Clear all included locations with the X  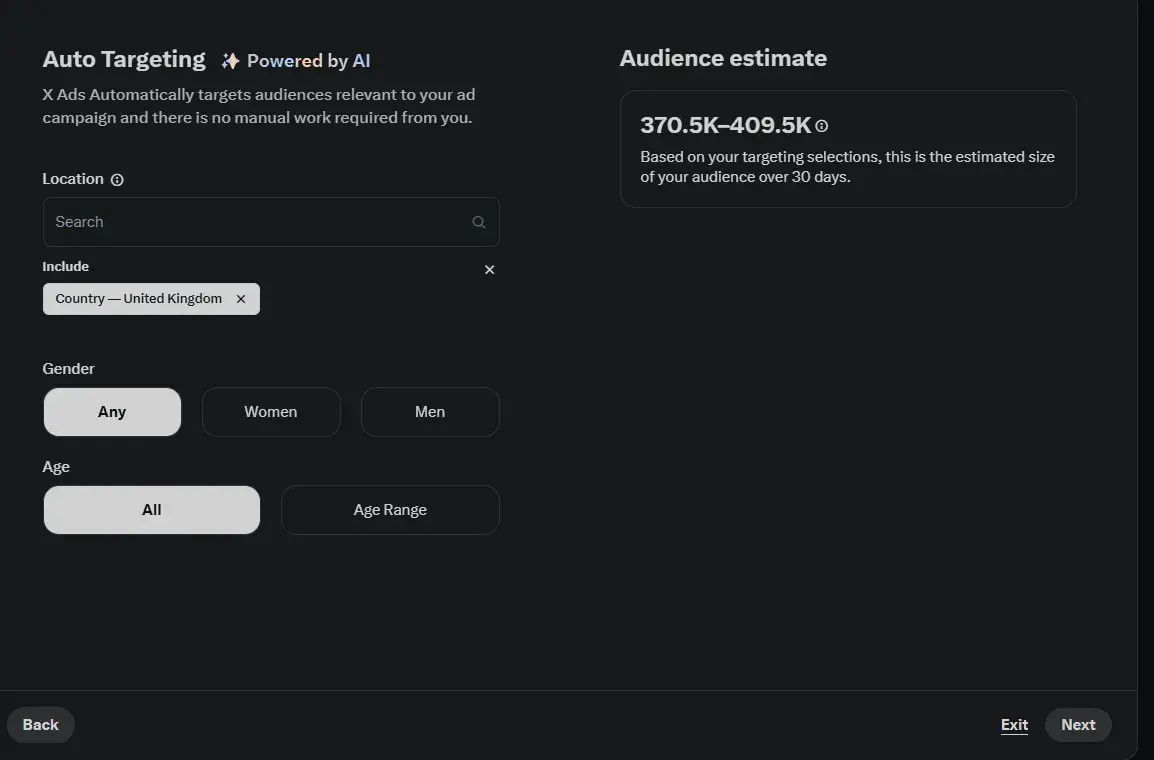(x=489, y=270)
